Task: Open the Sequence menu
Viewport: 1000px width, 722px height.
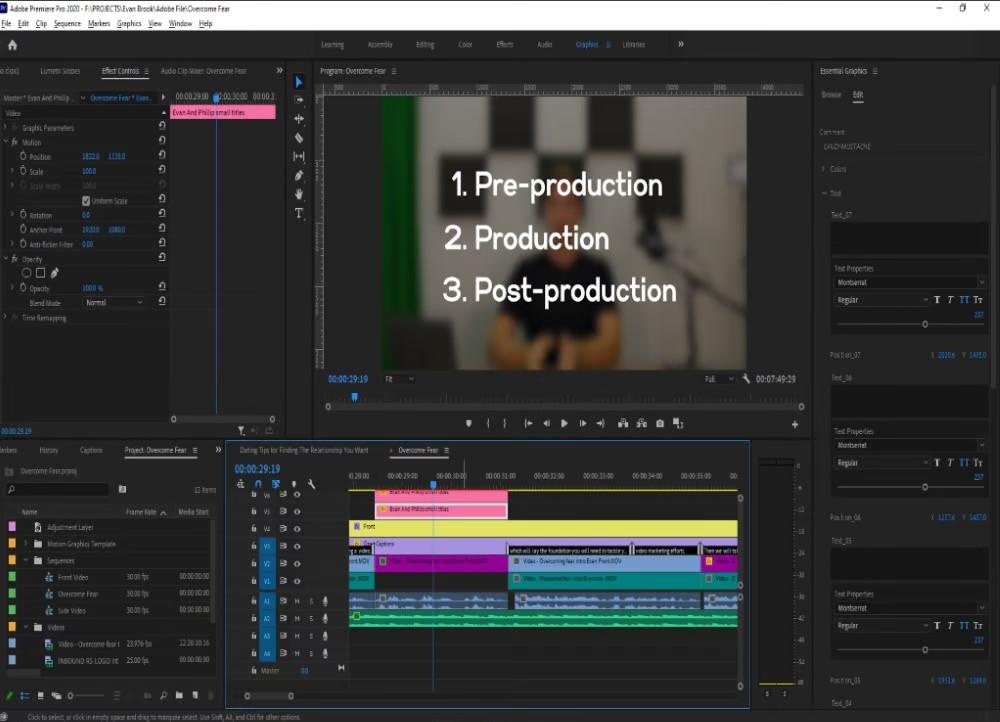Action: click(x=67, y=24)
